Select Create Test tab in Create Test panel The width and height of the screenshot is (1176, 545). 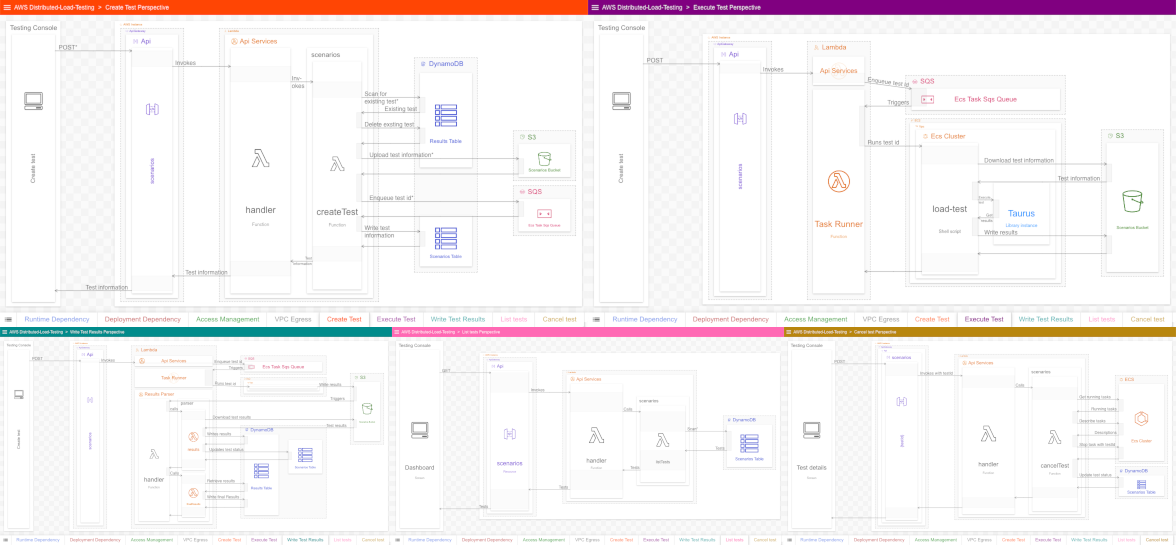coord(344,319)
